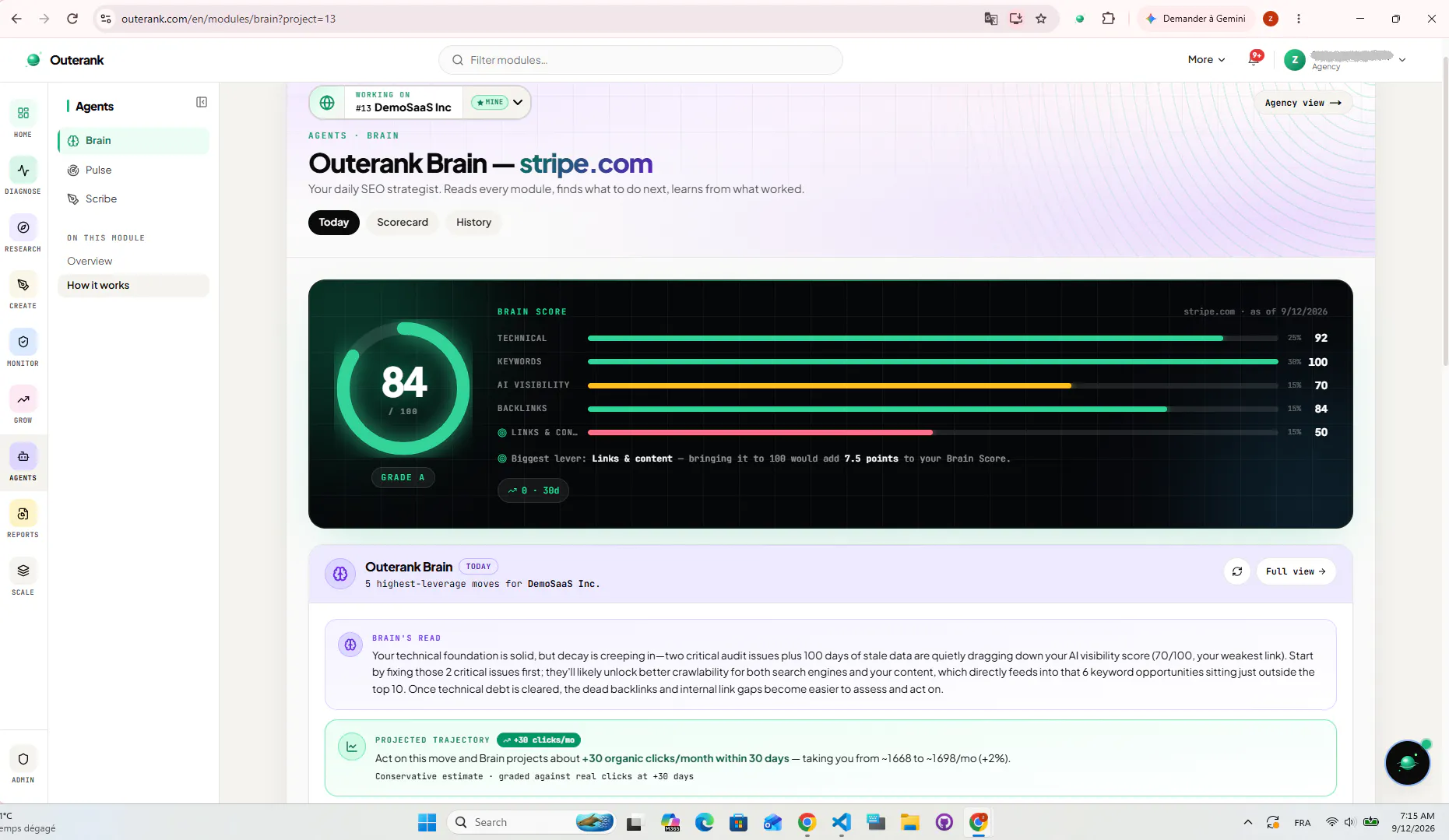This screenshot has height=840, width=1449.
Task: Refresh the Outerank Brain card
Action: click(1237, 571)
